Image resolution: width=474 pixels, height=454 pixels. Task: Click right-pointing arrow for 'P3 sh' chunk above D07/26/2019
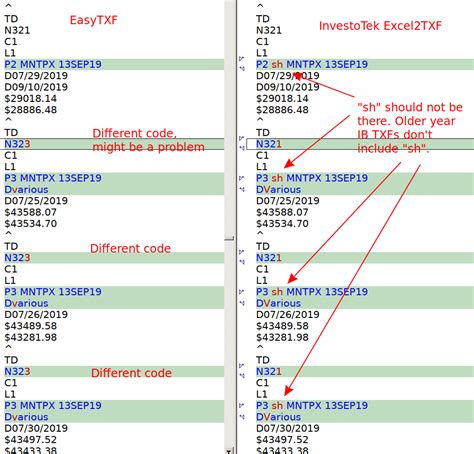[x=242, y=292]
